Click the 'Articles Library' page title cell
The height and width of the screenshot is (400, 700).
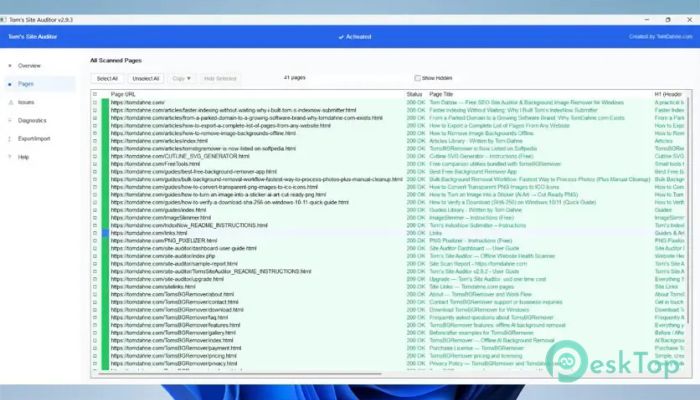[475, 141]
